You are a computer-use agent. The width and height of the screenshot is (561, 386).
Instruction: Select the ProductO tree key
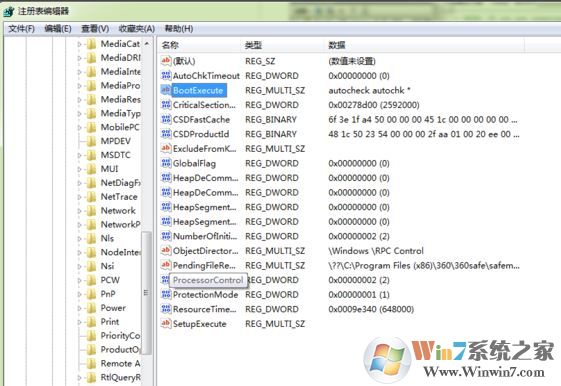point(121,350)
